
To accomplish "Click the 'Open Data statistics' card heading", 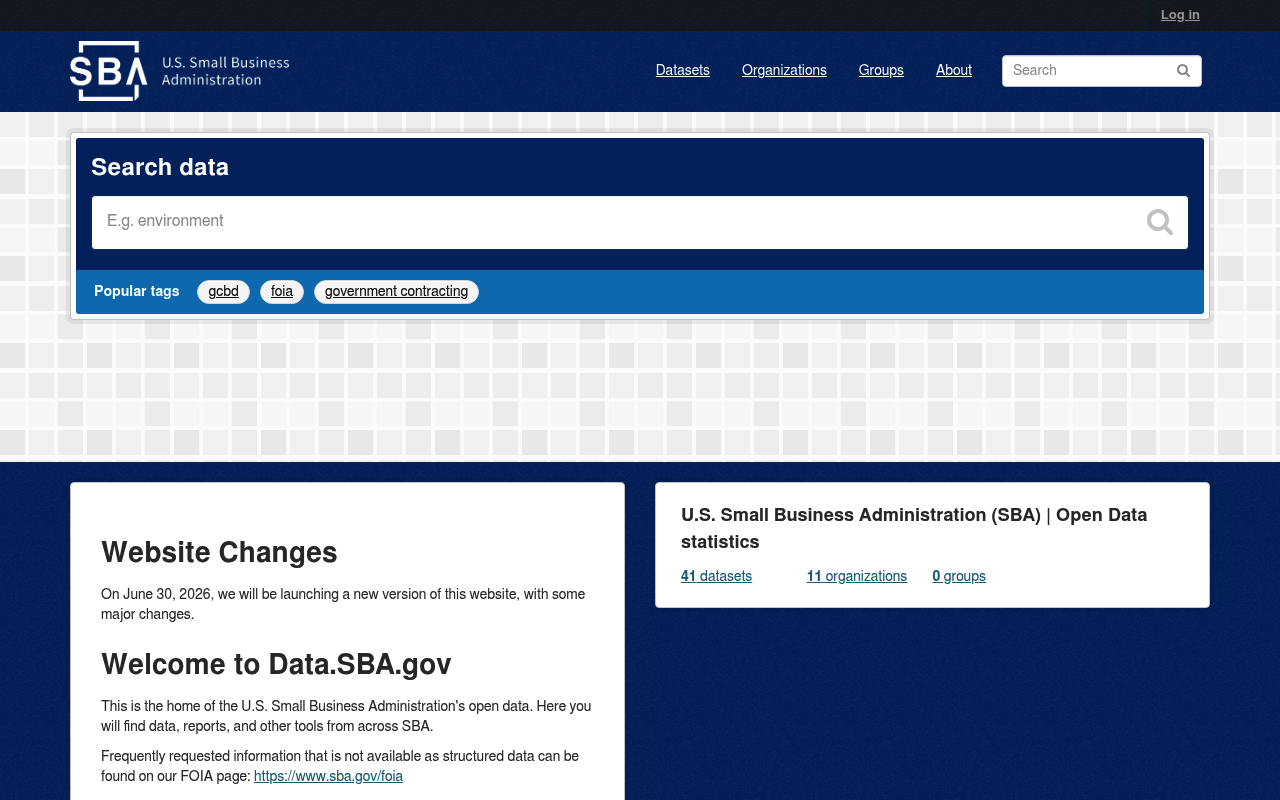I will [x=914, y=528].
